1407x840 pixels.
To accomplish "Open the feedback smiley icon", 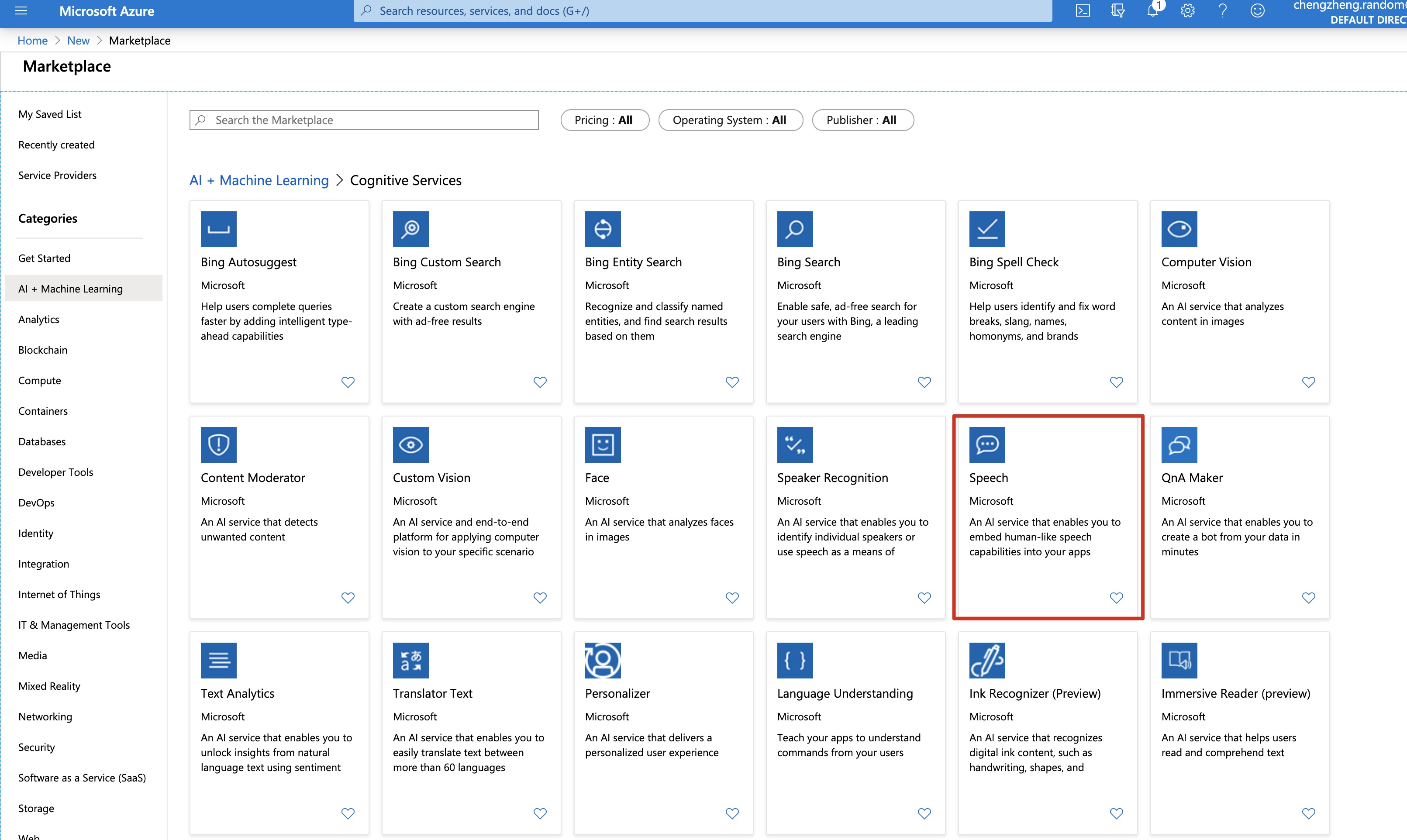I will pyautogui.click(x=1257, y=11).
